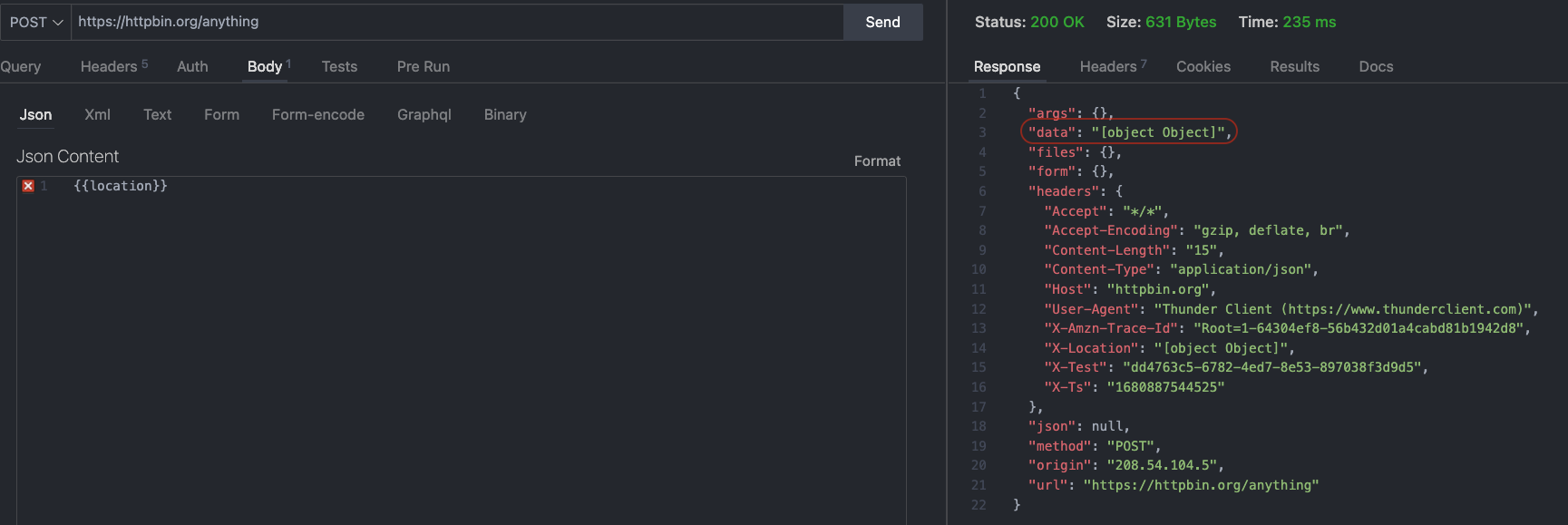
Task: Send the request with the Send button
Action: pyautogui.click(x=882, y=22)
